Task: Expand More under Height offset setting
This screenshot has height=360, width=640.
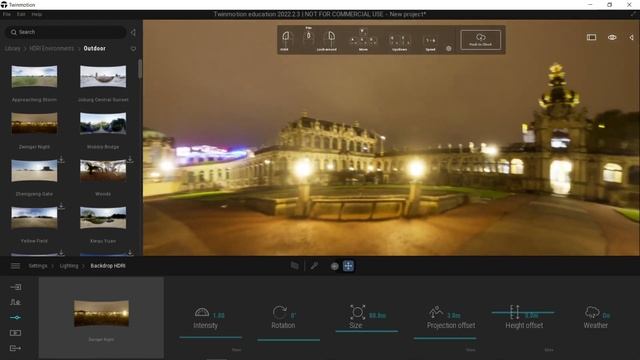Action: [549, 350]
